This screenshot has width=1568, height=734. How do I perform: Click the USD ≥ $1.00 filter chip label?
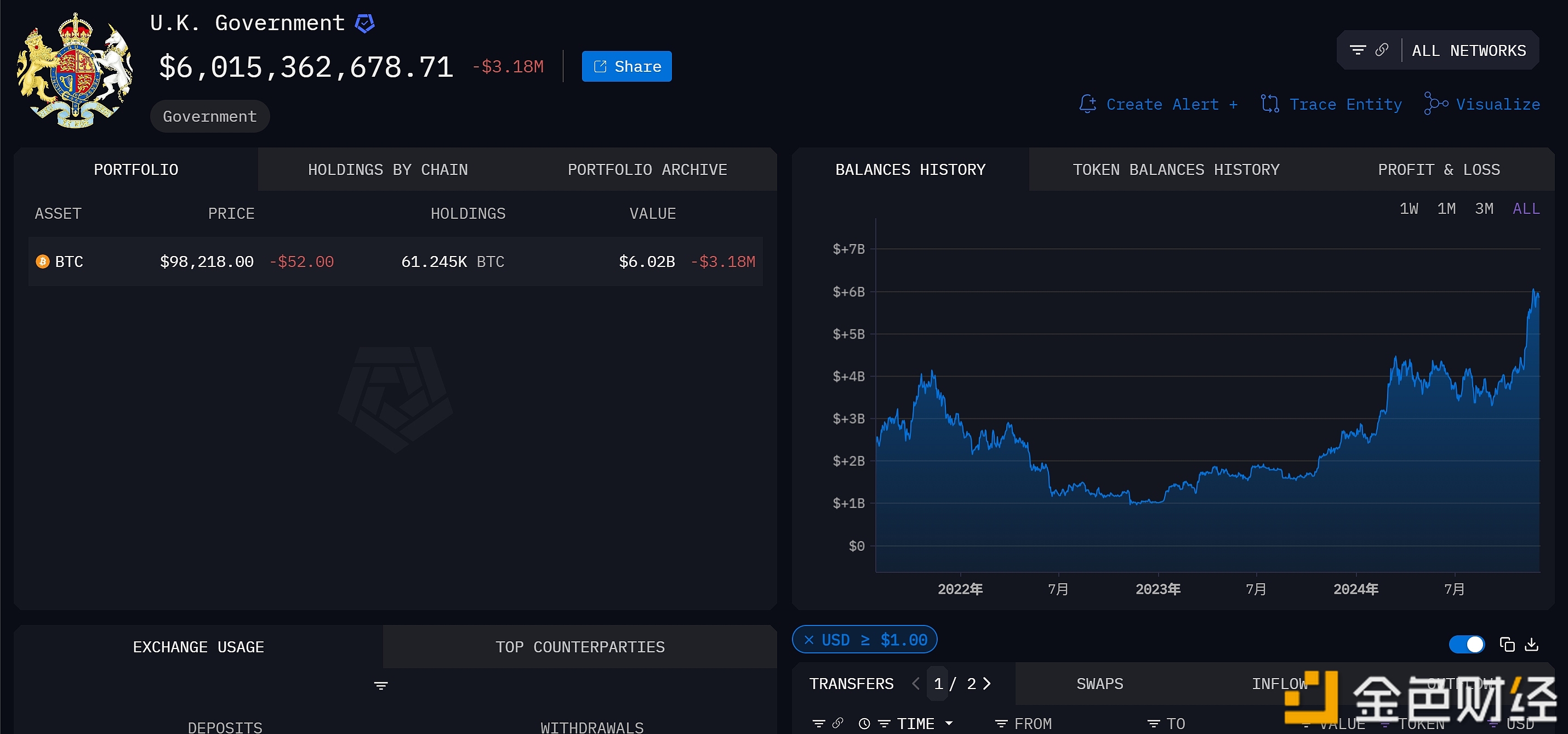(874, 640)
